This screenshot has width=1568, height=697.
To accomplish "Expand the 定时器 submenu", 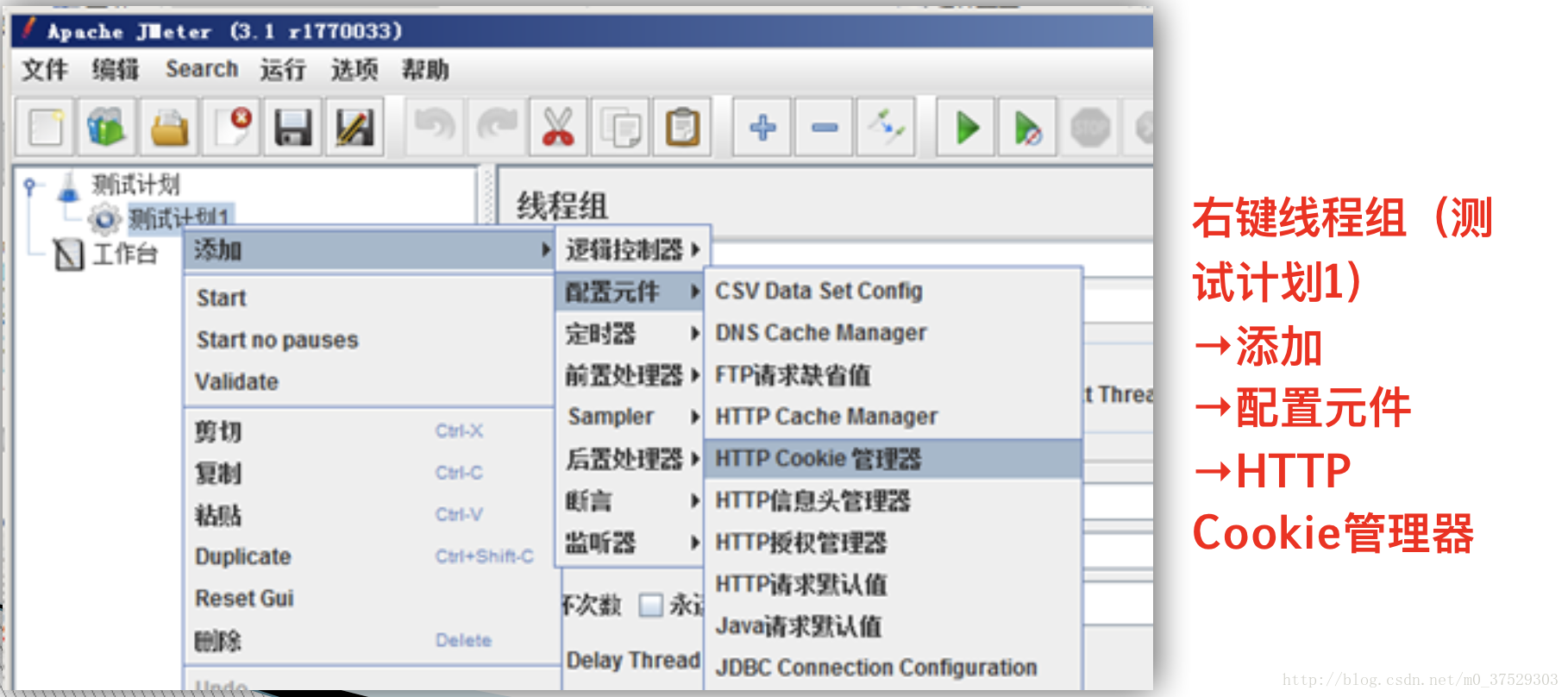I will (x=632, y=333).
